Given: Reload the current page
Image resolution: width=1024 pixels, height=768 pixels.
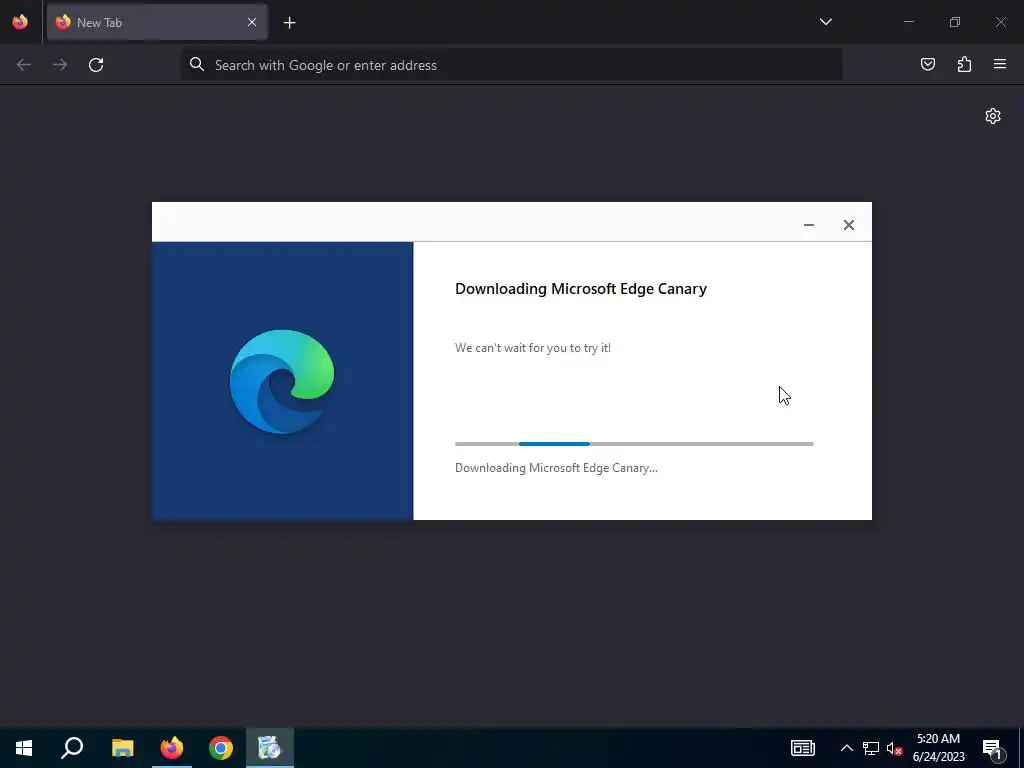Looking at the screenshot, I should (x=96, y=65).
